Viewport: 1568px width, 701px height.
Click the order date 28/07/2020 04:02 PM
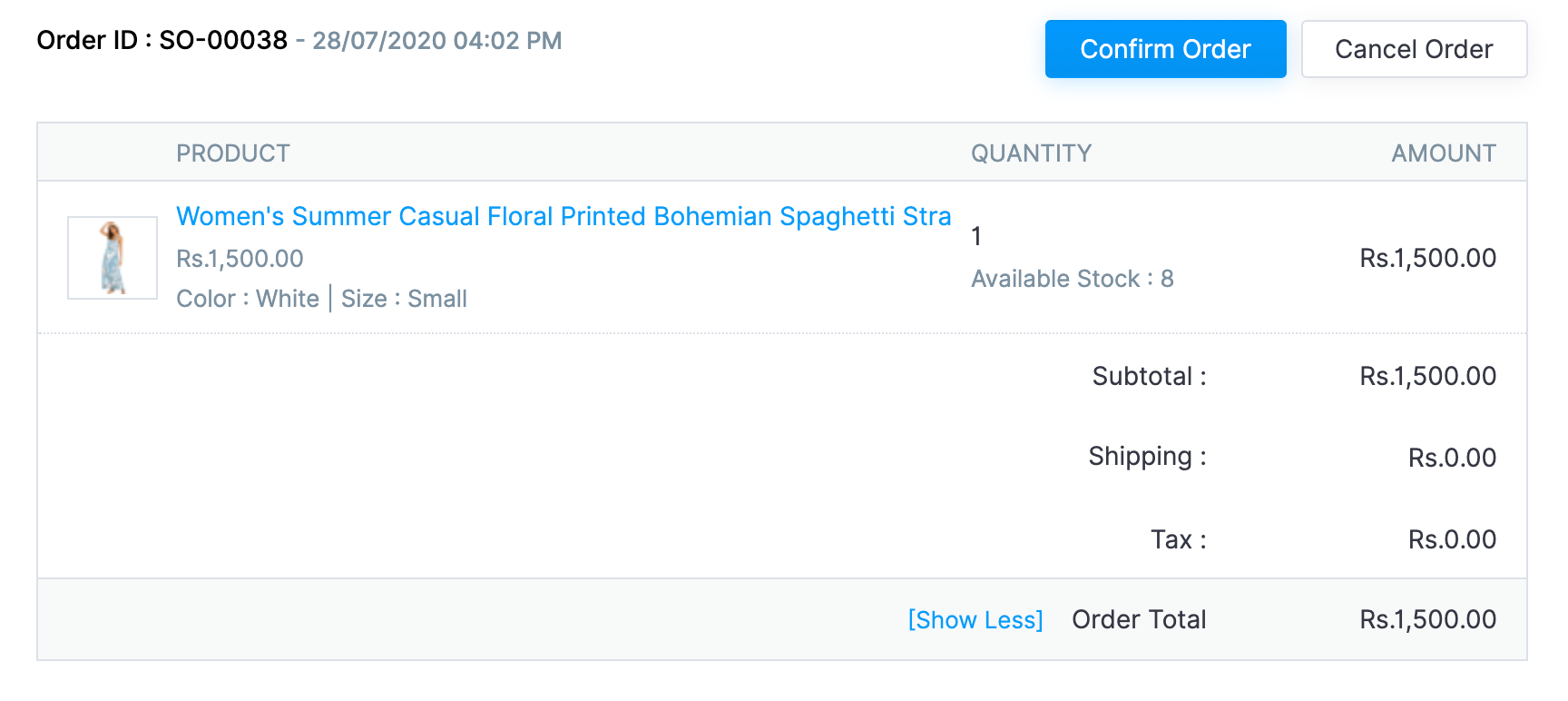point(437,41)
